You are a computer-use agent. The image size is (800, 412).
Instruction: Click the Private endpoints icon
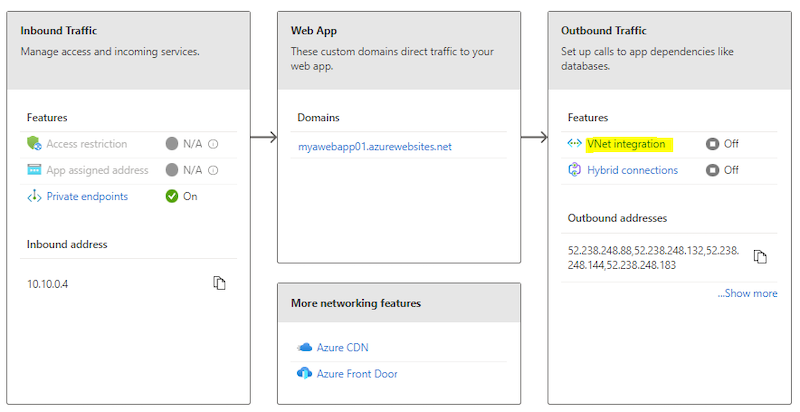tap(35, 196)
